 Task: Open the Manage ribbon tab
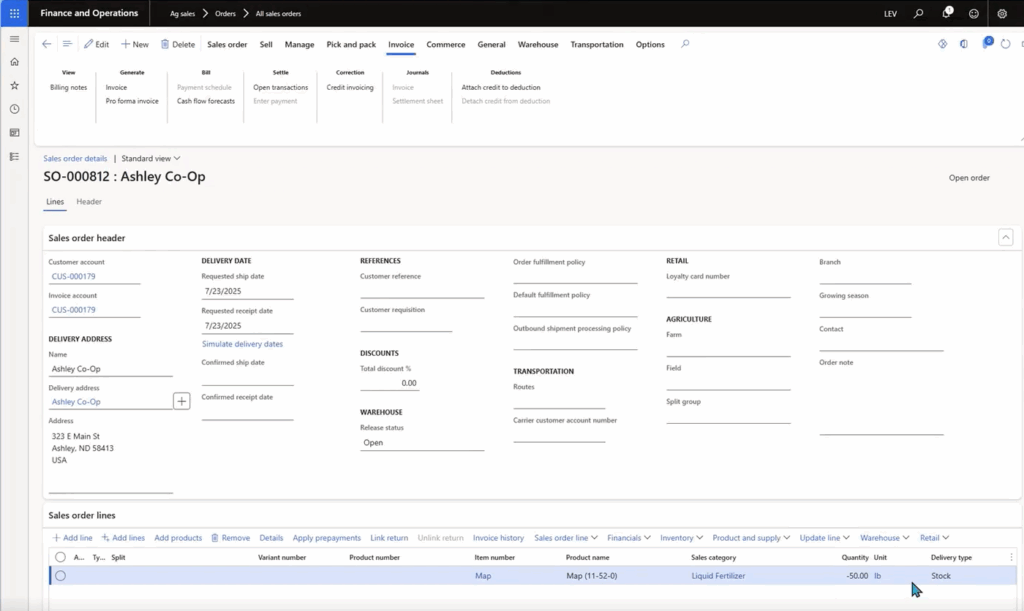pyautogui.click(x=299, y=44)
